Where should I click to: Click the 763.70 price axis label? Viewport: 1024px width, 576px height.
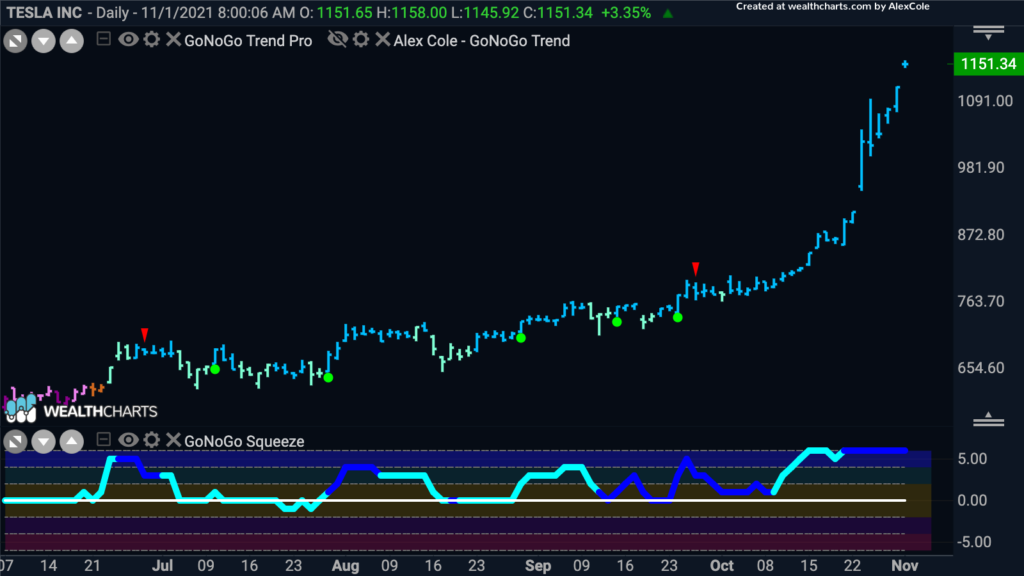[x=981, y=301]
